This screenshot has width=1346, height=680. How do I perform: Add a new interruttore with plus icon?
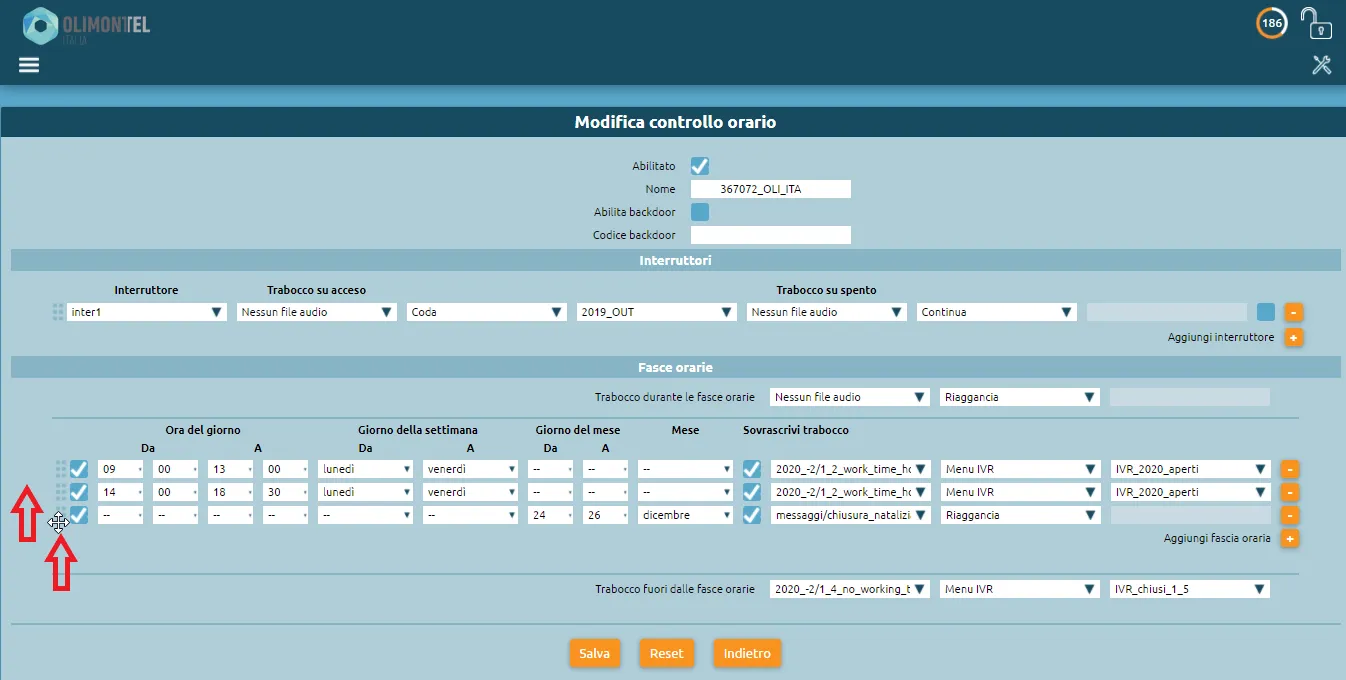(x=1292, y=338)
